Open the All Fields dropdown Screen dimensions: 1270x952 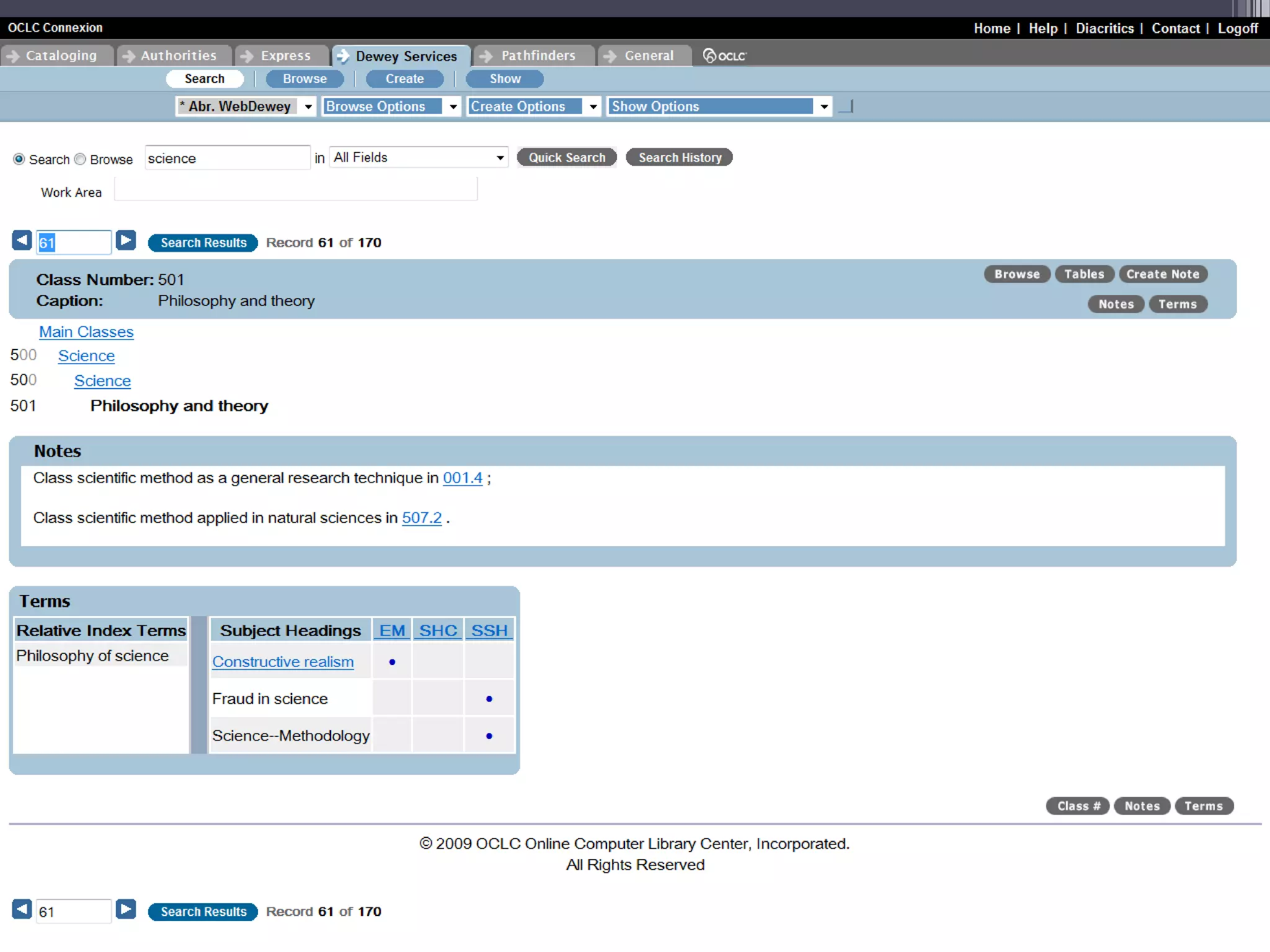pos(419,157)
